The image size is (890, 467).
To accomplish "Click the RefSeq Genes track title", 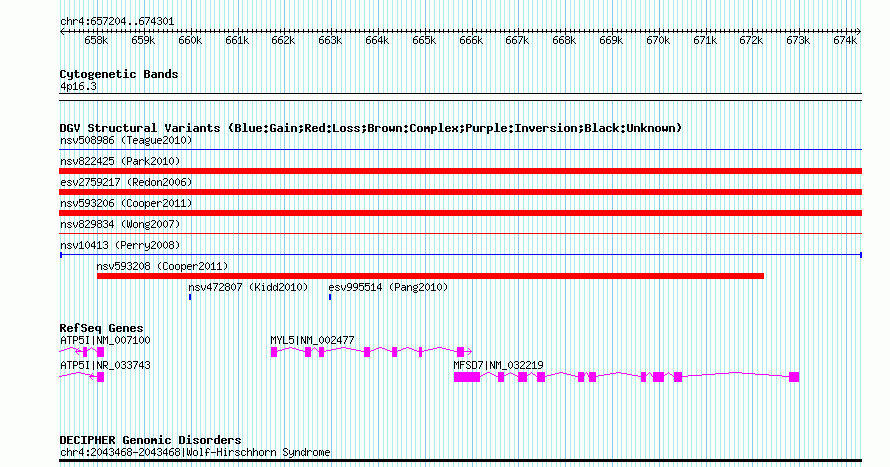I will point(101,328).
